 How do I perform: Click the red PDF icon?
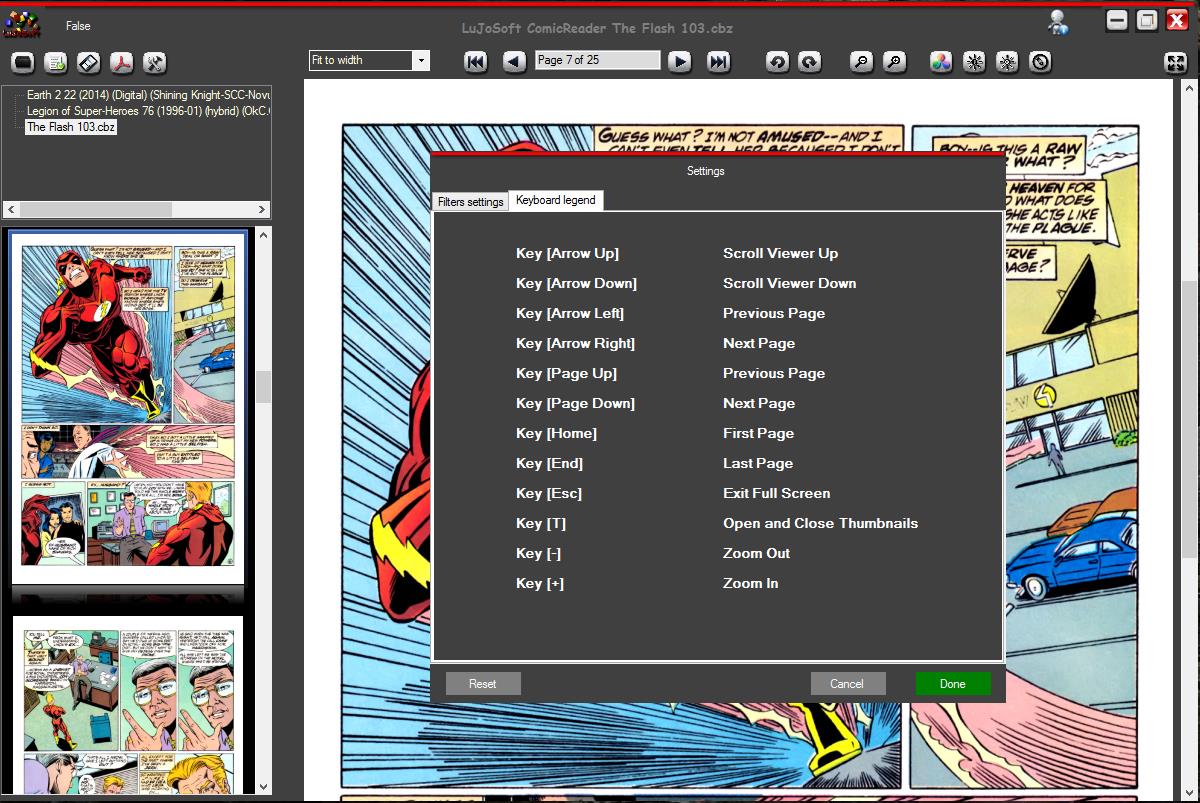pyautogui.click(x=122, y=62)
